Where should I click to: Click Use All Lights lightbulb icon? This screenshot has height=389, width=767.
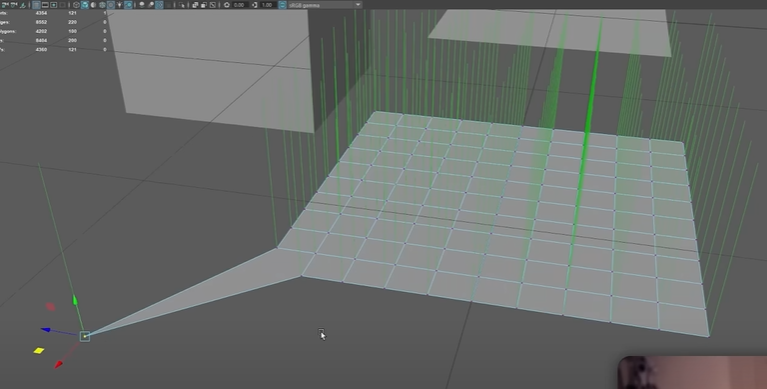click(119, 5)
